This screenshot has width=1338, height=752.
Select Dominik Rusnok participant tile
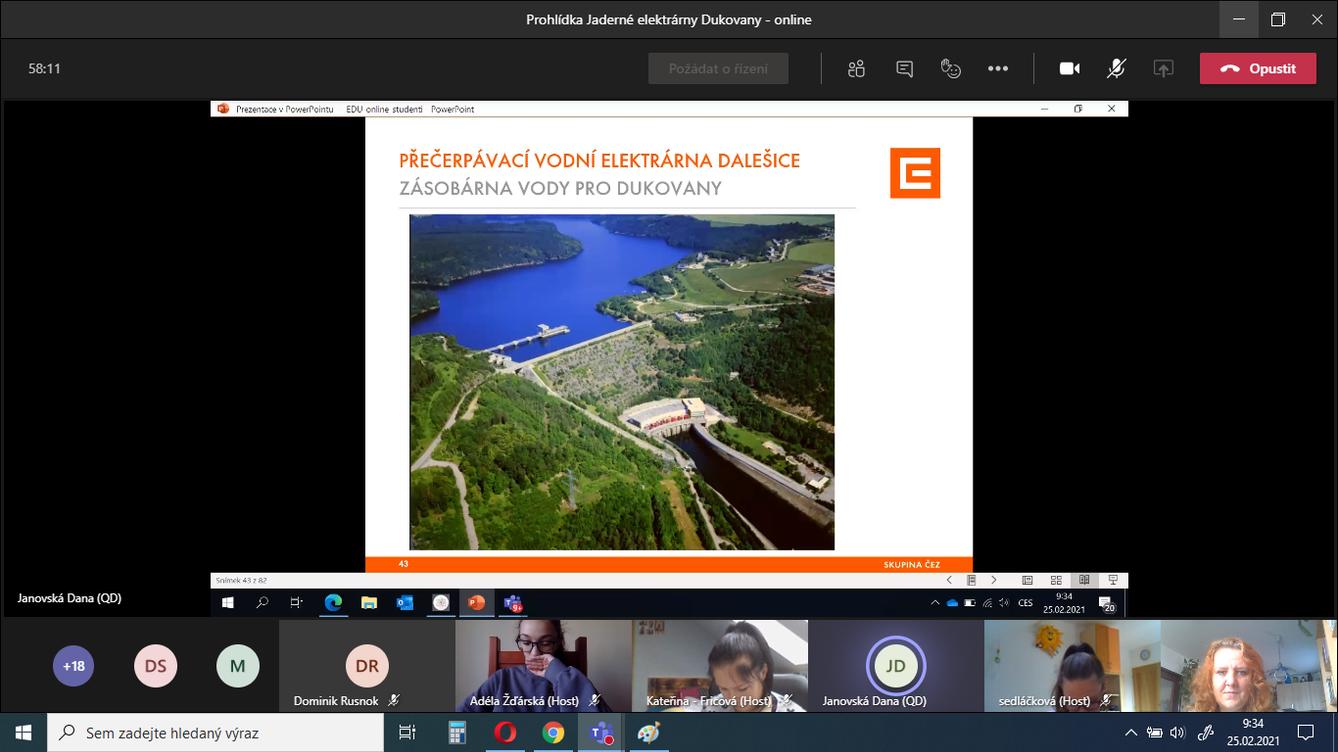click(x=366, y=666)
